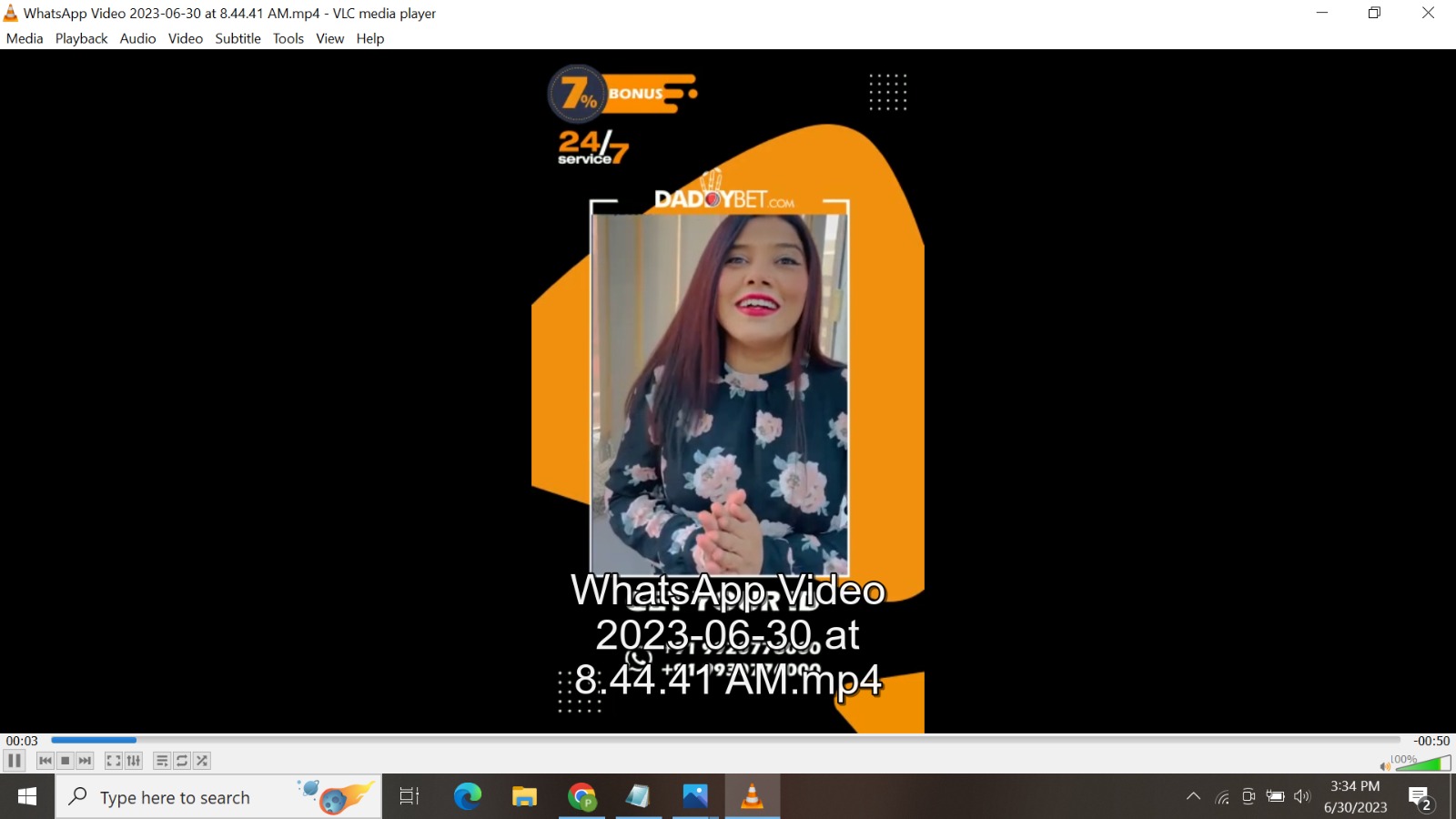The height and width of the screenshot is (819, 1456).
Task: Click the seek bar to jump ahead
Action: pos(725,741)
